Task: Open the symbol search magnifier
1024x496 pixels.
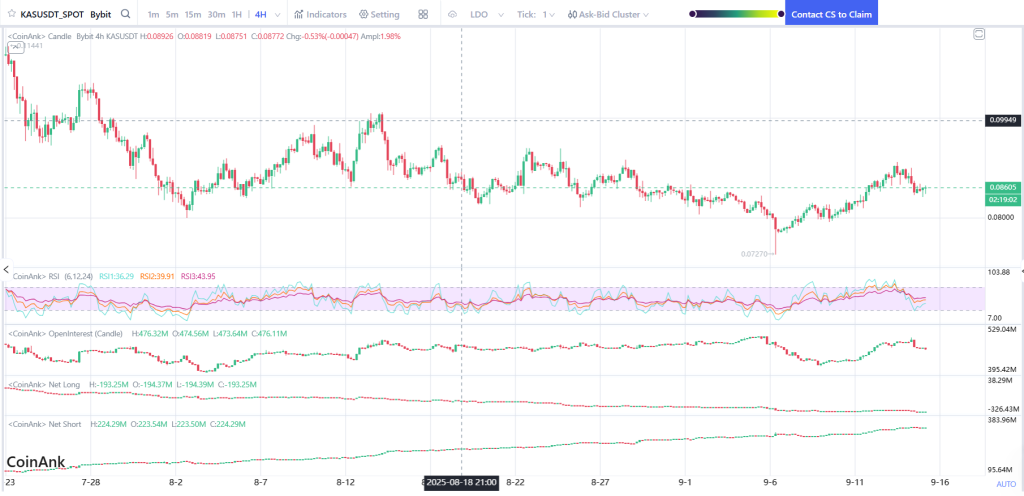Action: (126, 14)
